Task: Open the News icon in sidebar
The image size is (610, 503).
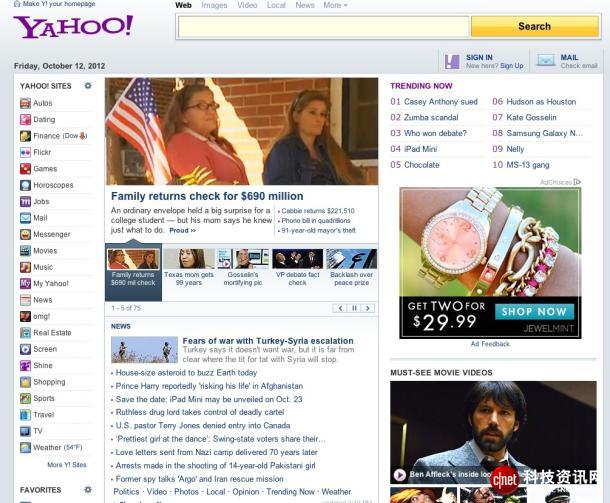Action: pos(25,300)
